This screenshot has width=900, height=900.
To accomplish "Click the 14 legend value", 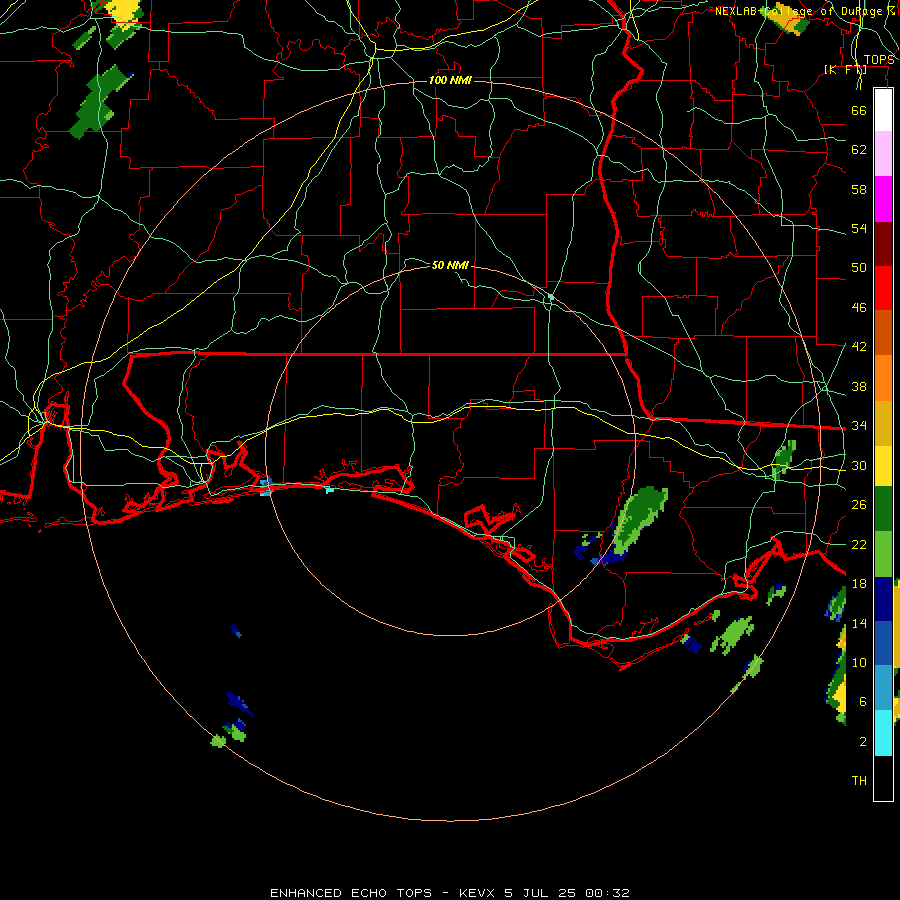I will pos(859,624).
